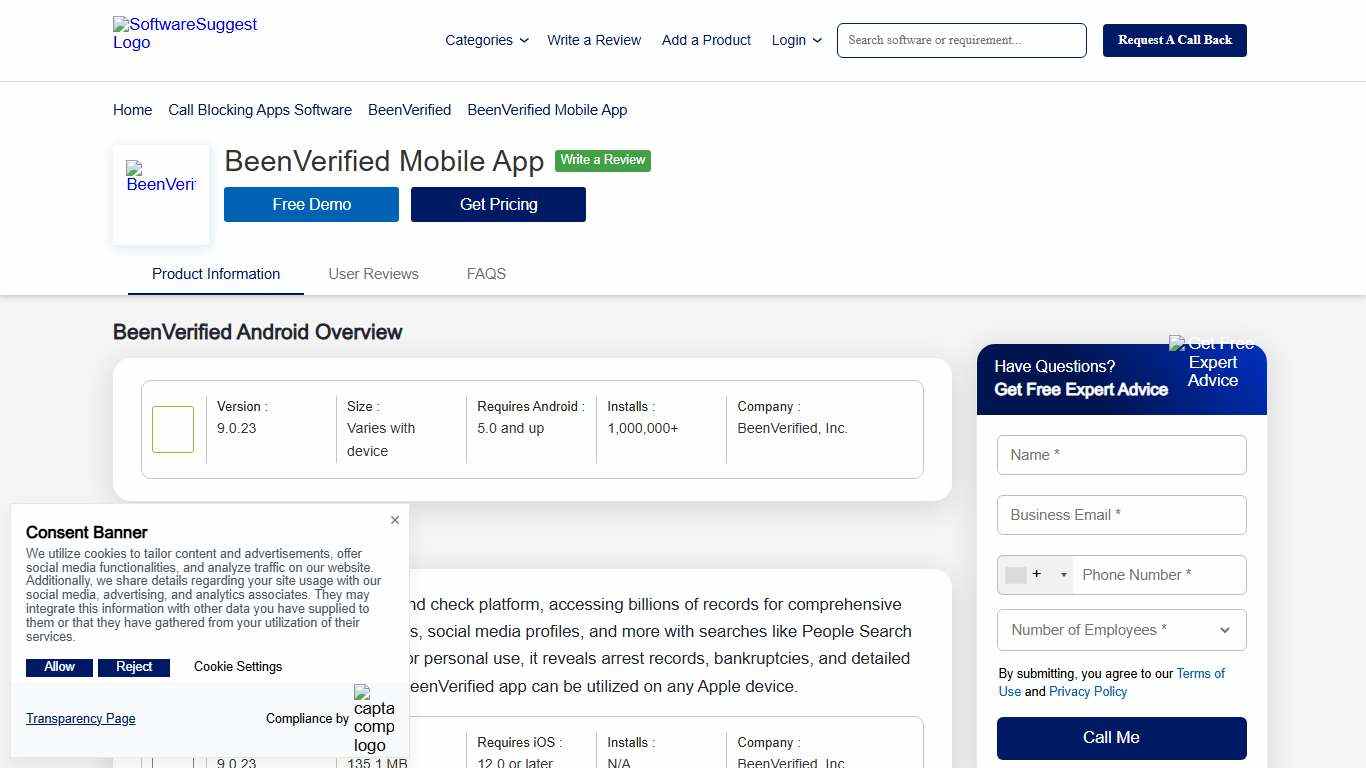This screenshot has height=768, width=1366.
Task: Open the Categories dropdown
Action: point(487,40)
